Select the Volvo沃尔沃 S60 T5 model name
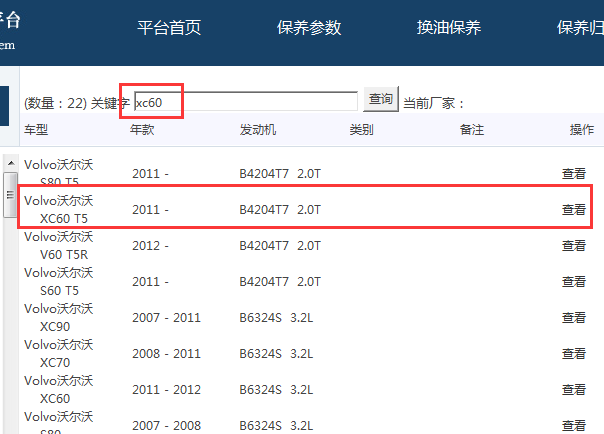This screenshot has height=434, width=604. (59, 282)
